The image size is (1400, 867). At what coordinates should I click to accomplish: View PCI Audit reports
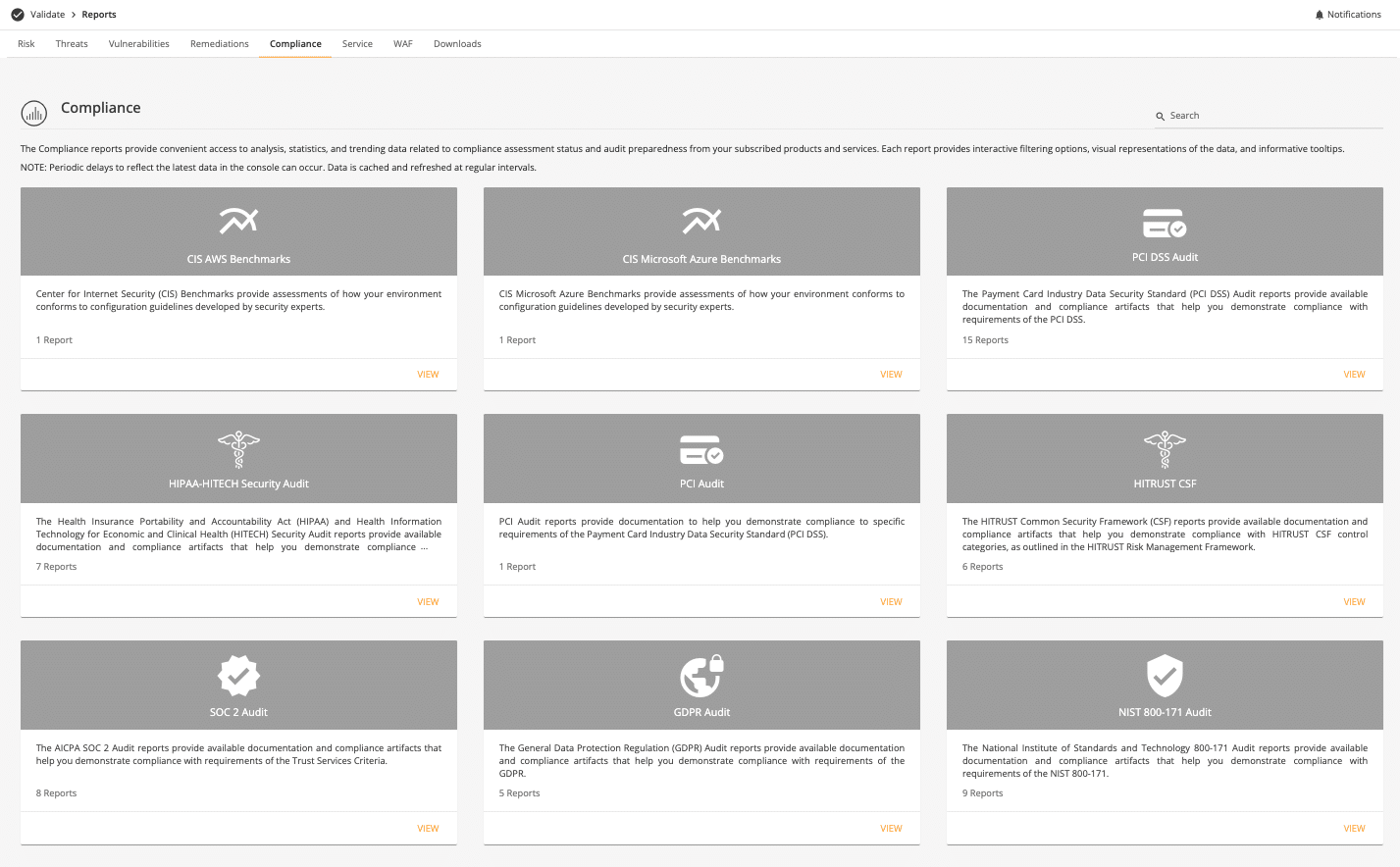coord(891,602)
